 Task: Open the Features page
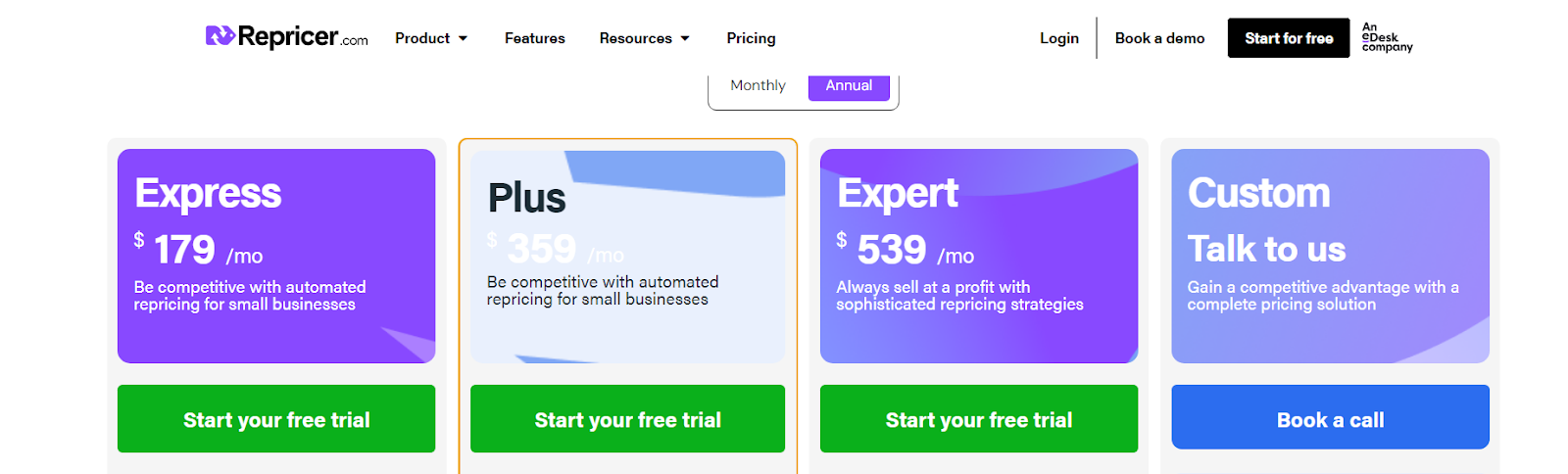point(534,38)
